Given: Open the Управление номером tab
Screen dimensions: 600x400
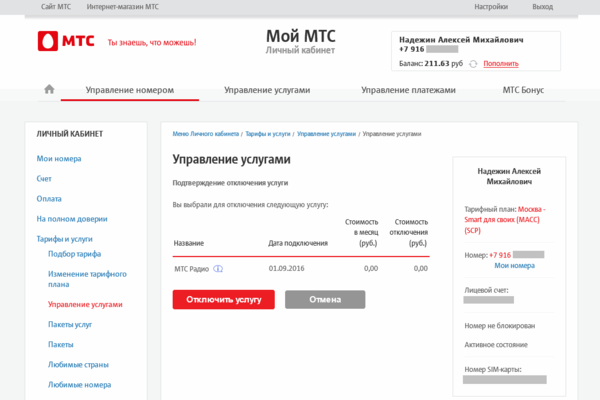Looking at the screenshot, I should [130, 90].
